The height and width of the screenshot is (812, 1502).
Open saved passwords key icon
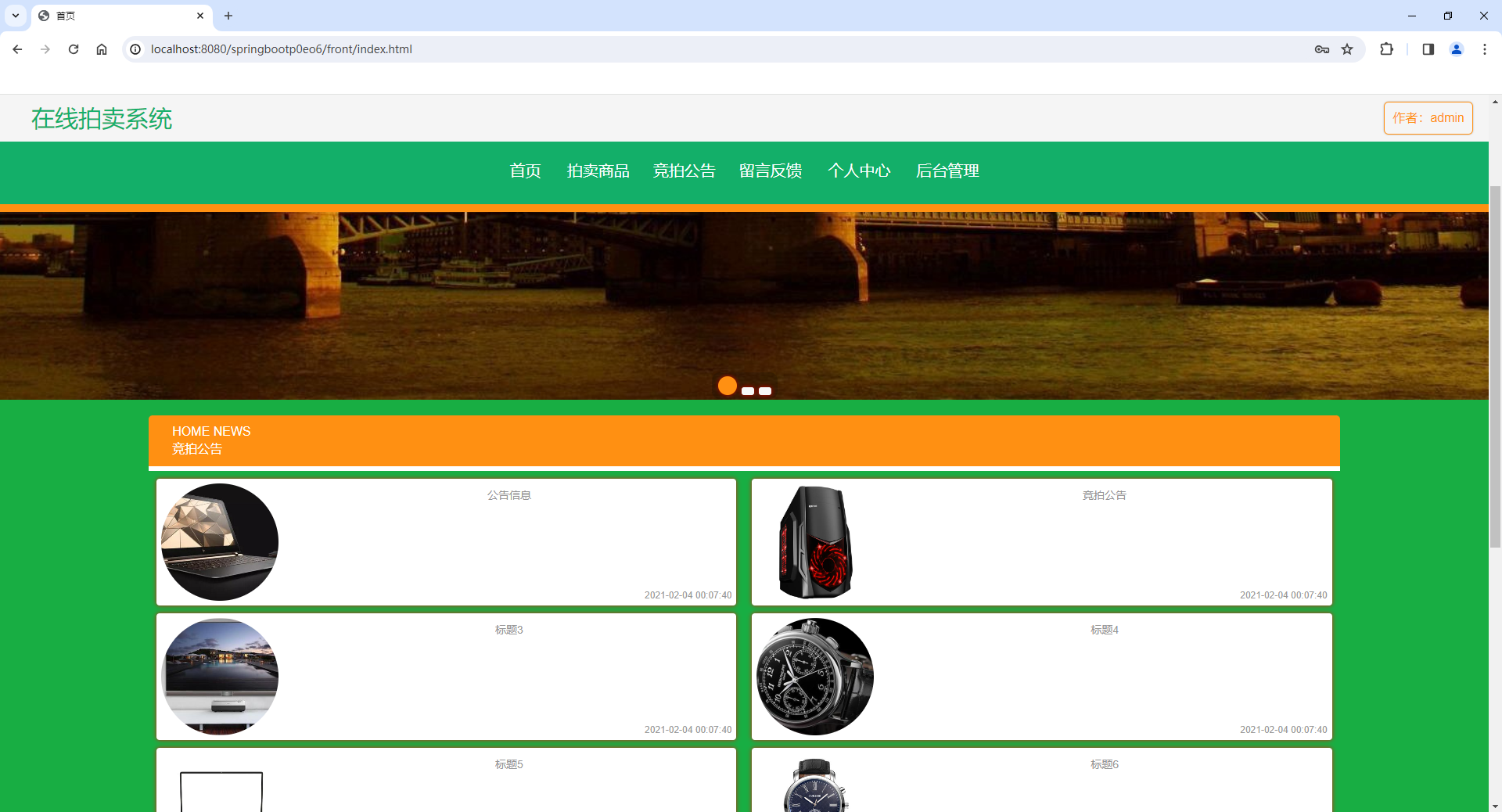click(x=1322, y=49)
